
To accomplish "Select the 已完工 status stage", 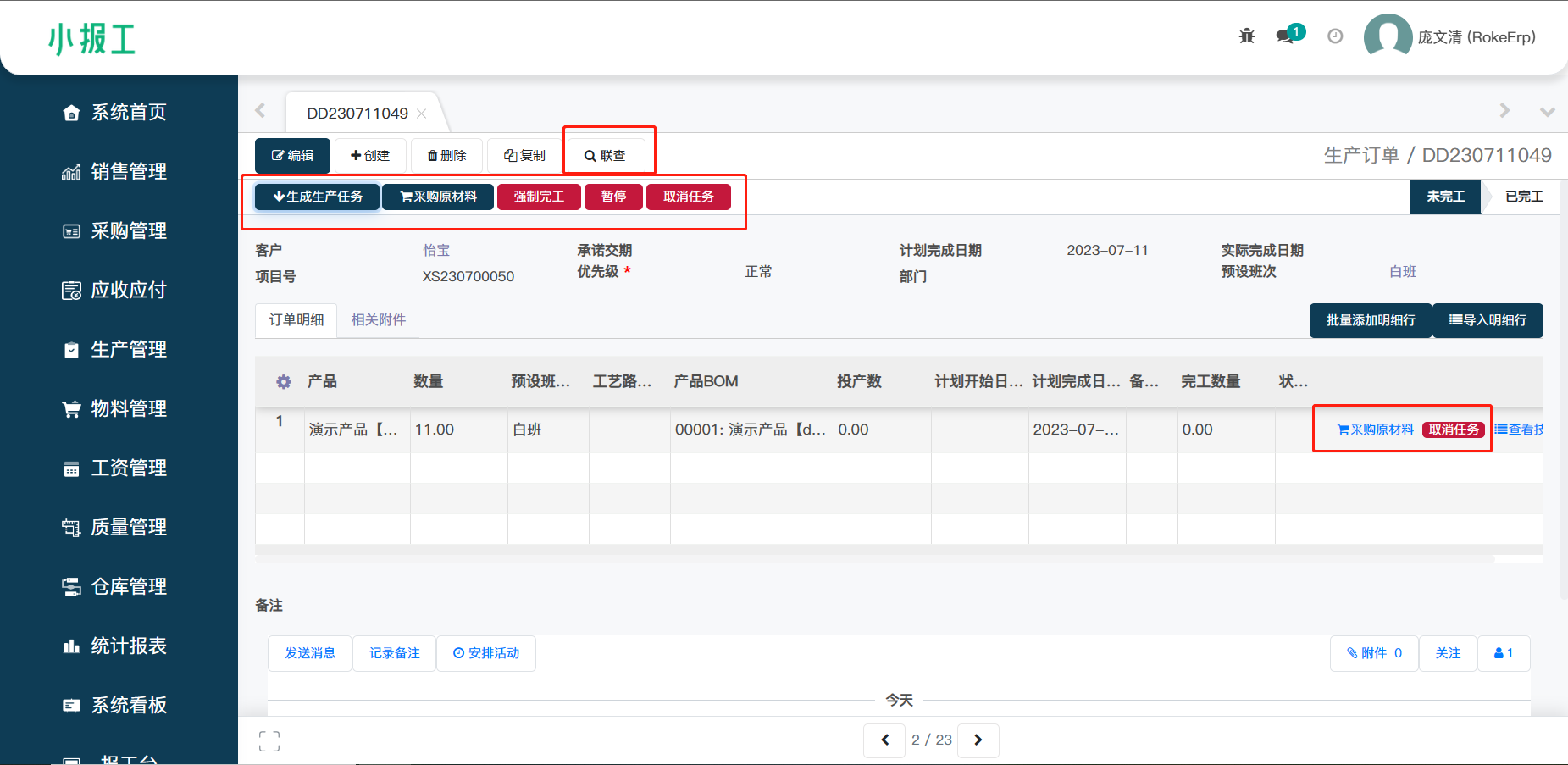I will [x=1523, y=197].
